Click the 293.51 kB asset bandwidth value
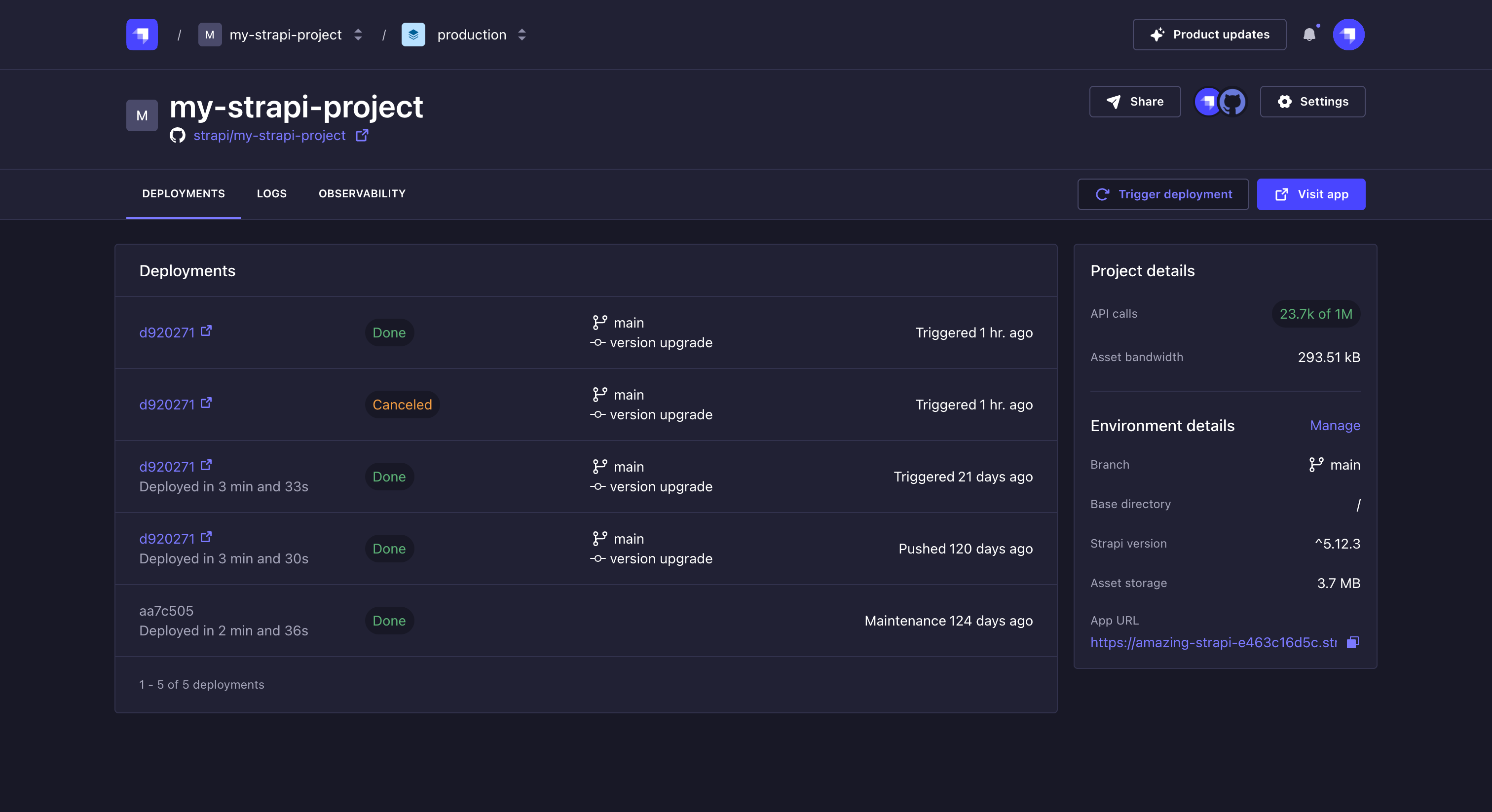The width and height of the screenshot is (1492, 812). pos(1329,357)
